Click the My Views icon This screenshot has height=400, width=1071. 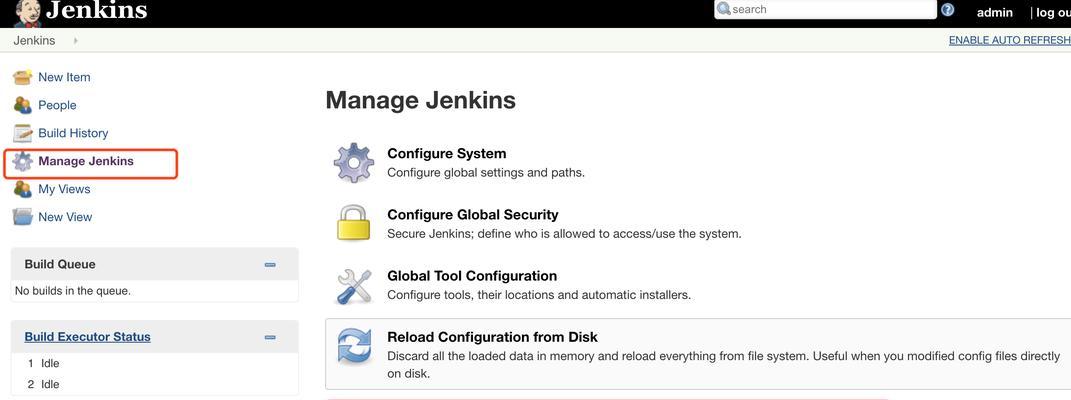tap(23, 189)
